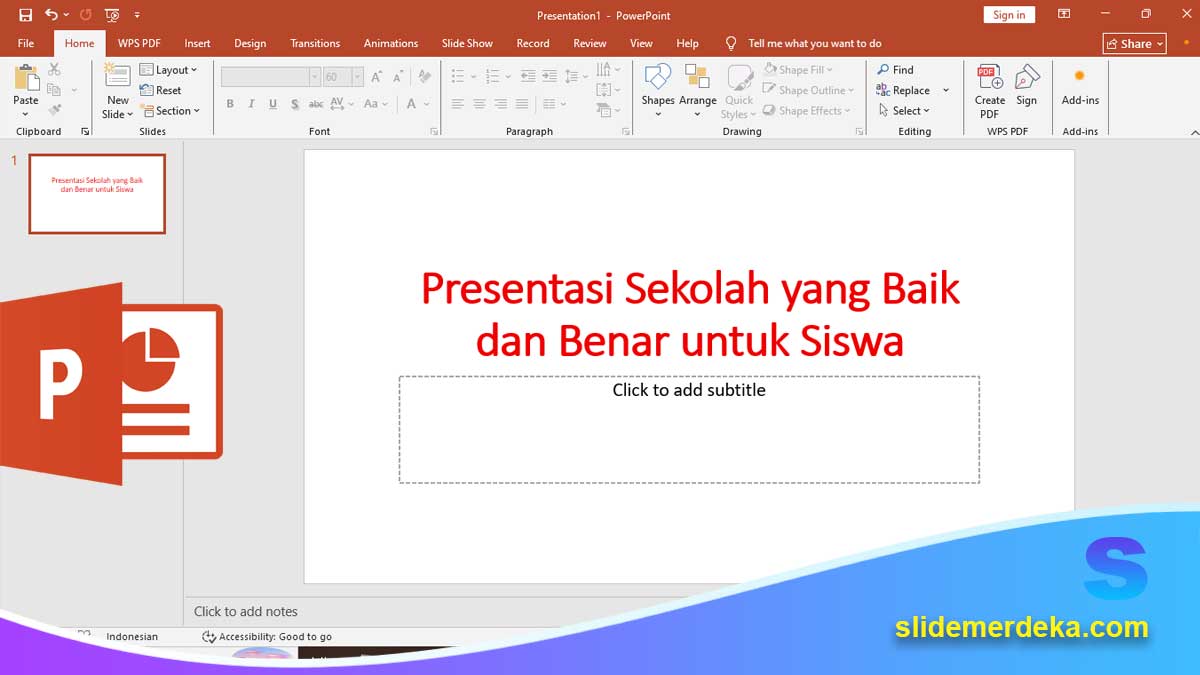Switch to the Transitions tab
Screen dimensions: 1200x675
(315, 43)
